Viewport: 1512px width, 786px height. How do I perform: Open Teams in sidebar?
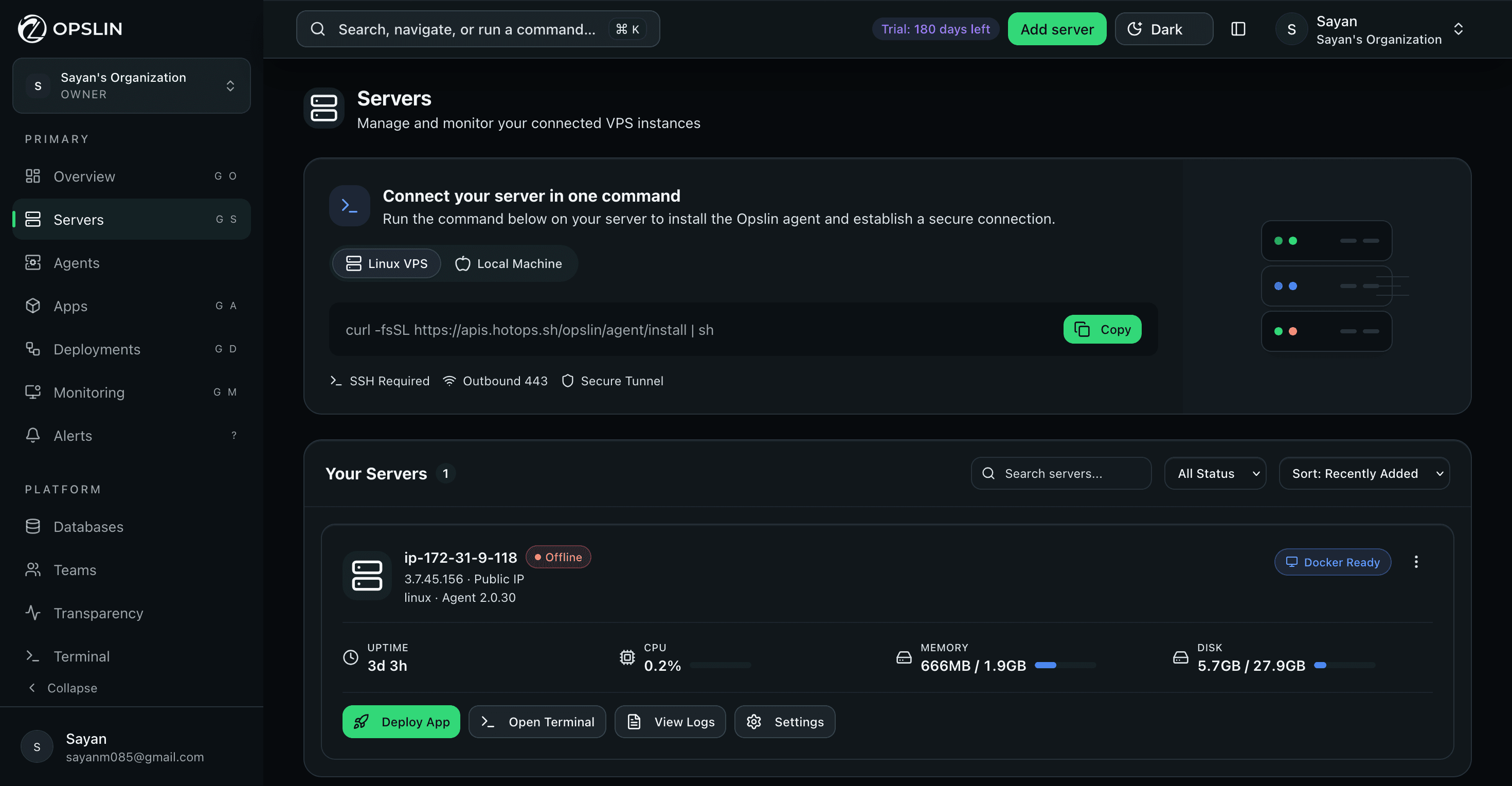pos(132,569)
